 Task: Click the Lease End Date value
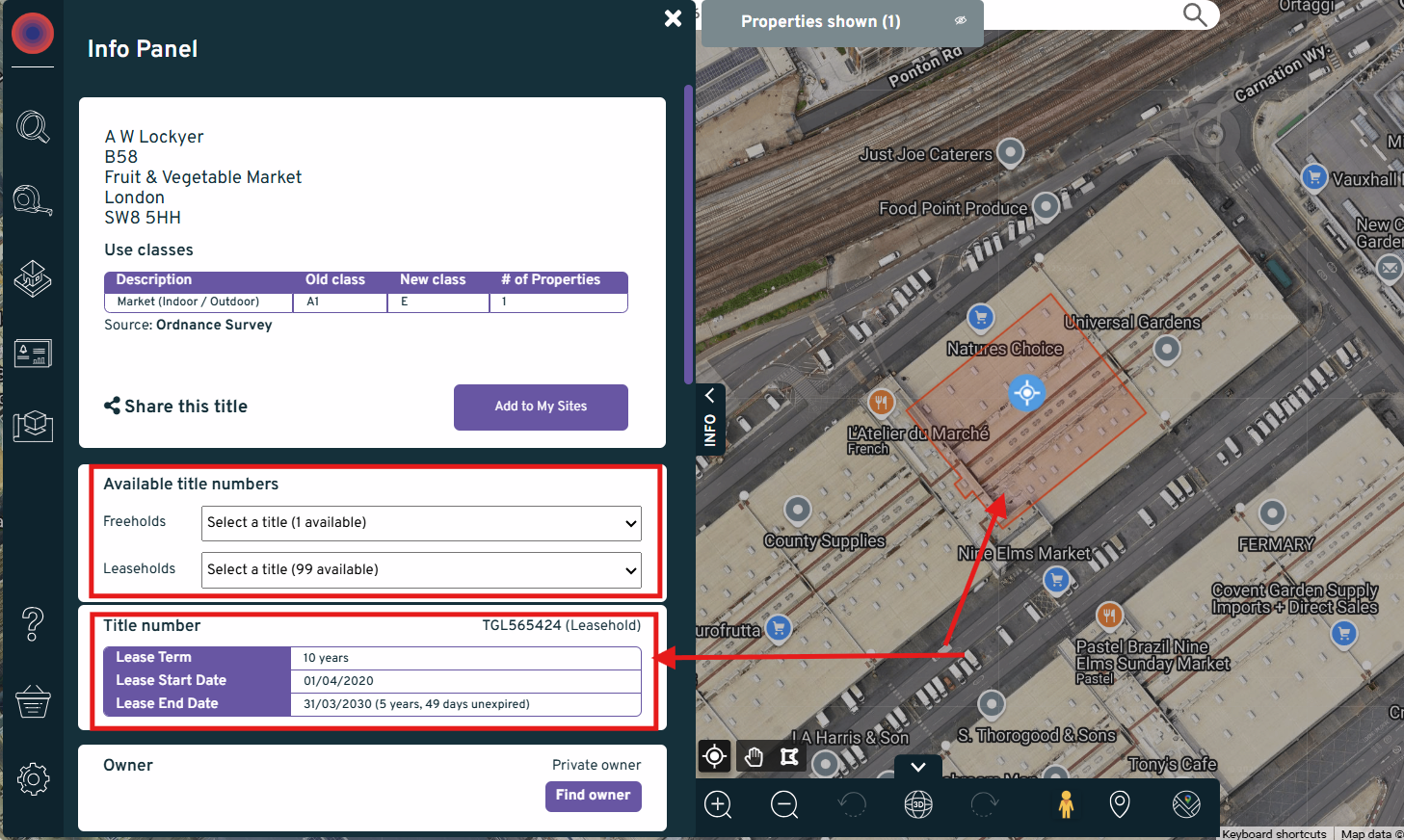416,704
